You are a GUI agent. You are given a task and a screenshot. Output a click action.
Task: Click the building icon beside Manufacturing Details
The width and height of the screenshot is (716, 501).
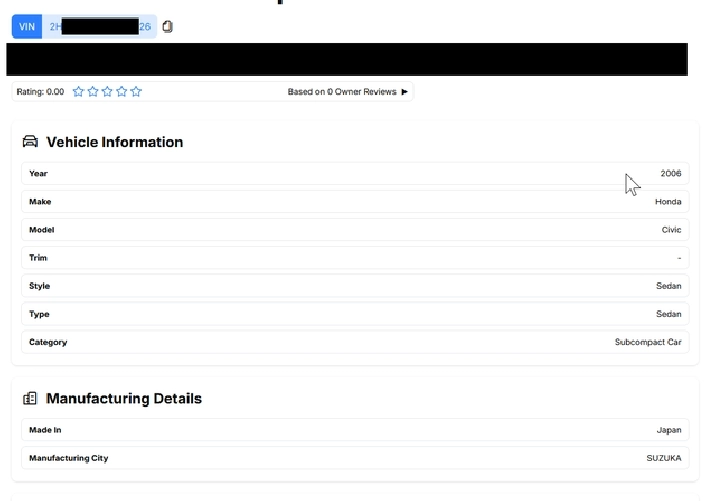point(30,398)
